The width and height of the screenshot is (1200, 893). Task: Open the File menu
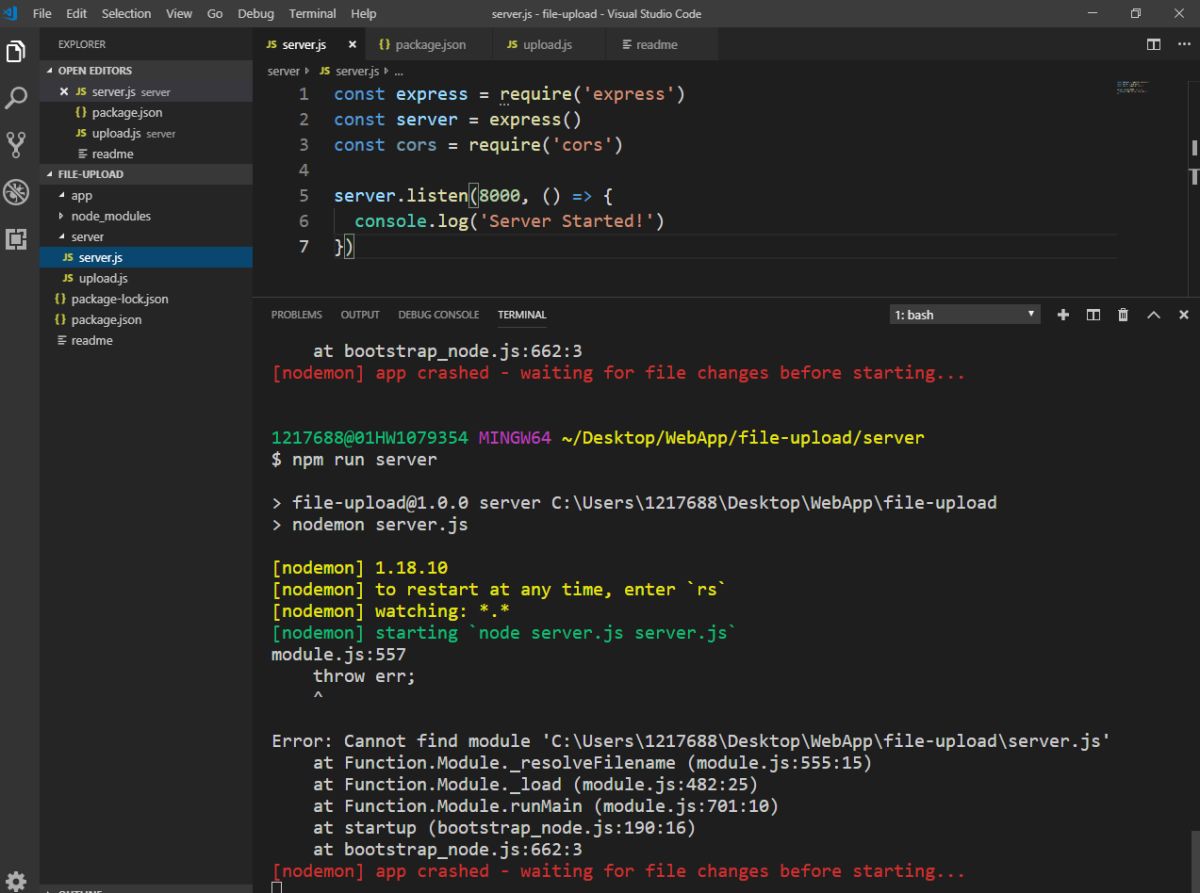tap(42, 13)
